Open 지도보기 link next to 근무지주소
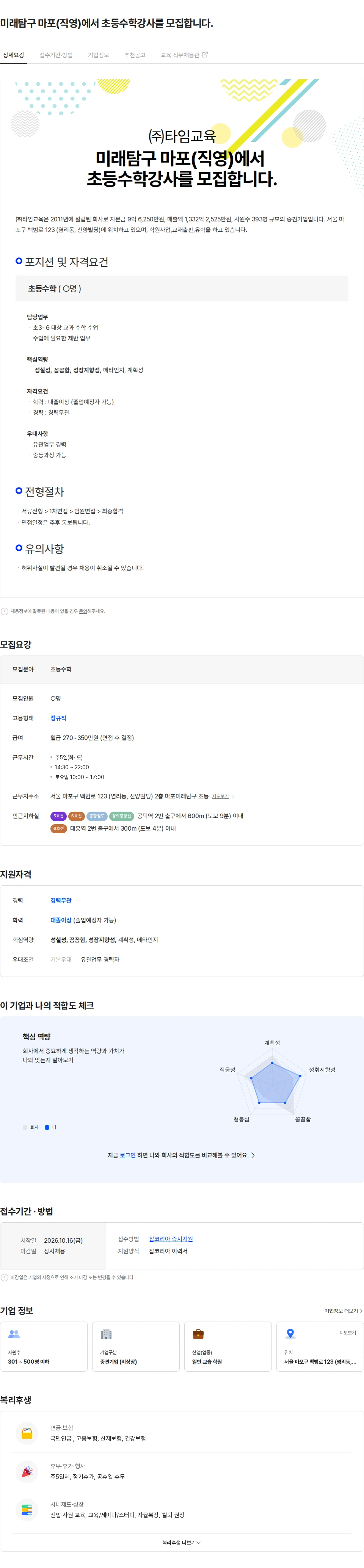 [x=220, y=796]
